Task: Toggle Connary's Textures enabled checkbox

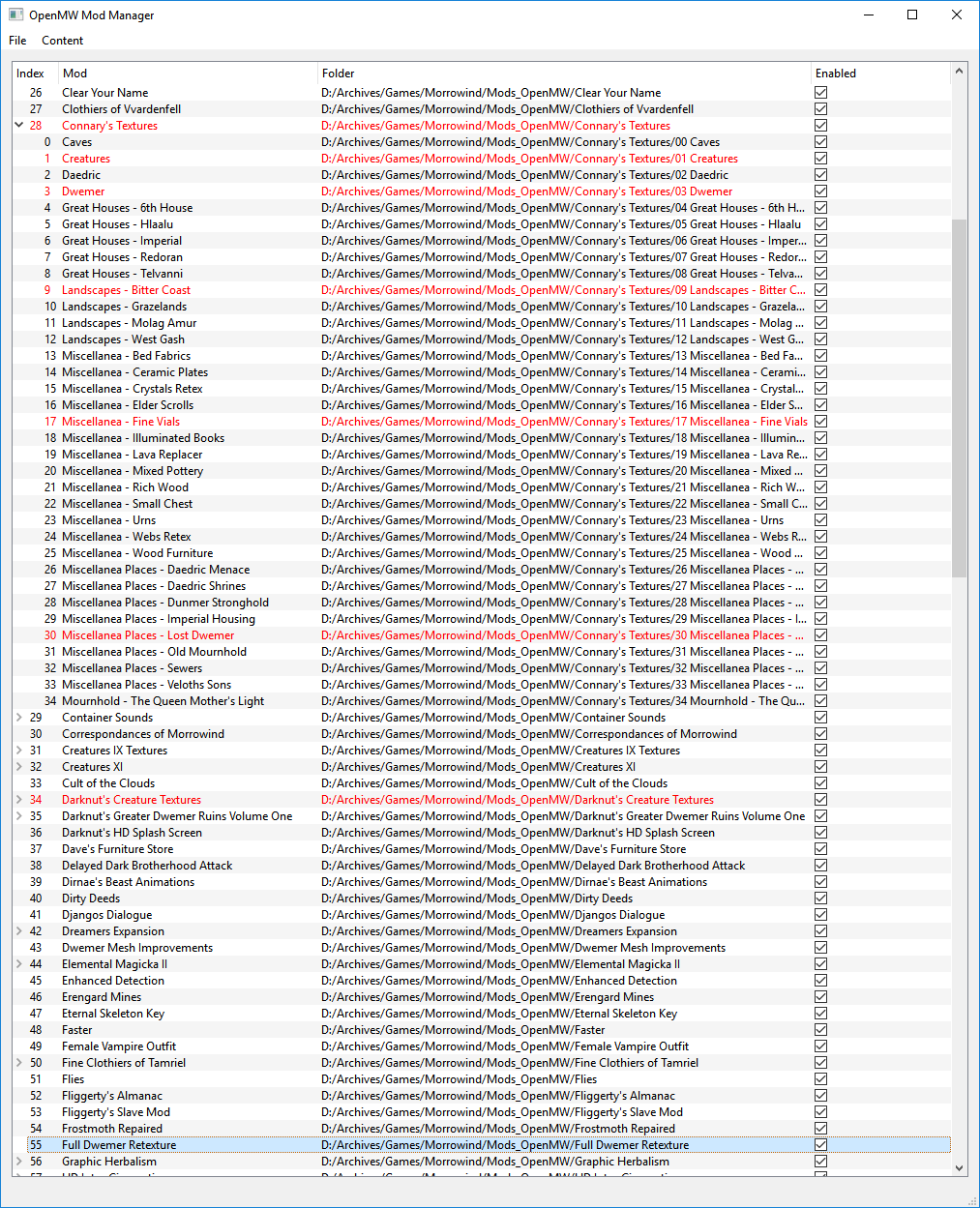Action: tap(820, 126)
